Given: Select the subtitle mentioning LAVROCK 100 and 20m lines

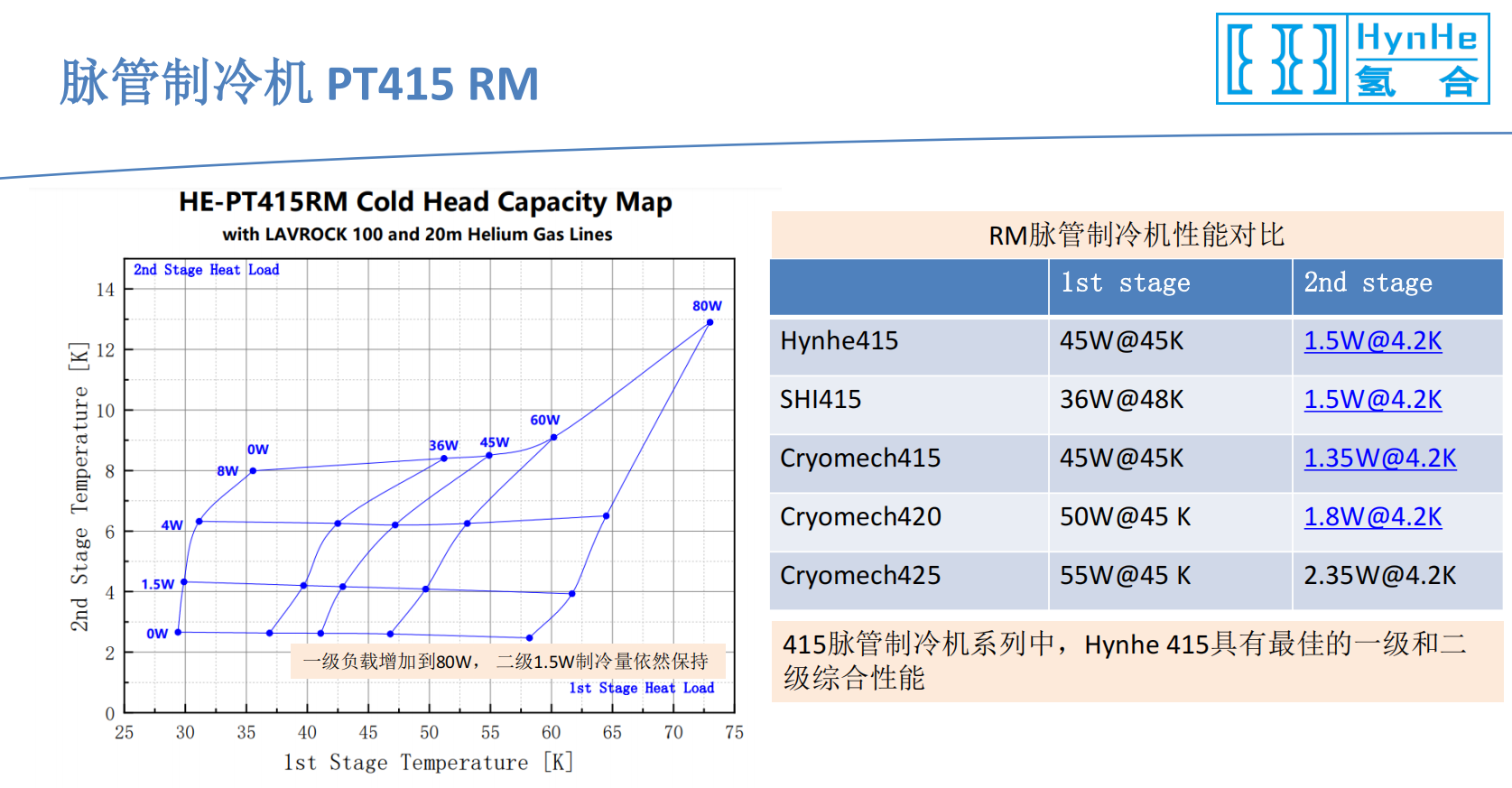Looking at the screenshot, I should (417, 235).
